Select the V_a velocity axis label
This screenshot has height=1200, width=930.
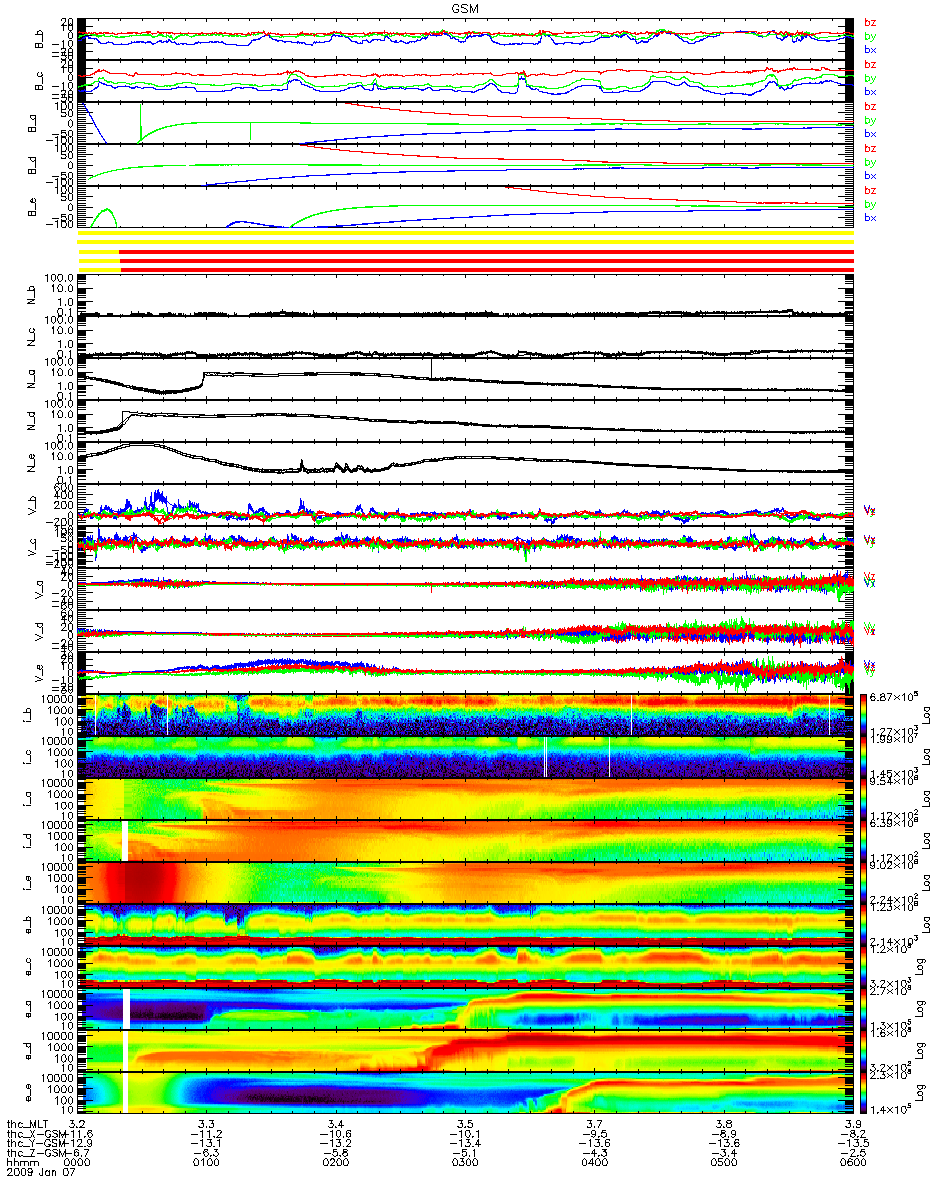41,590
